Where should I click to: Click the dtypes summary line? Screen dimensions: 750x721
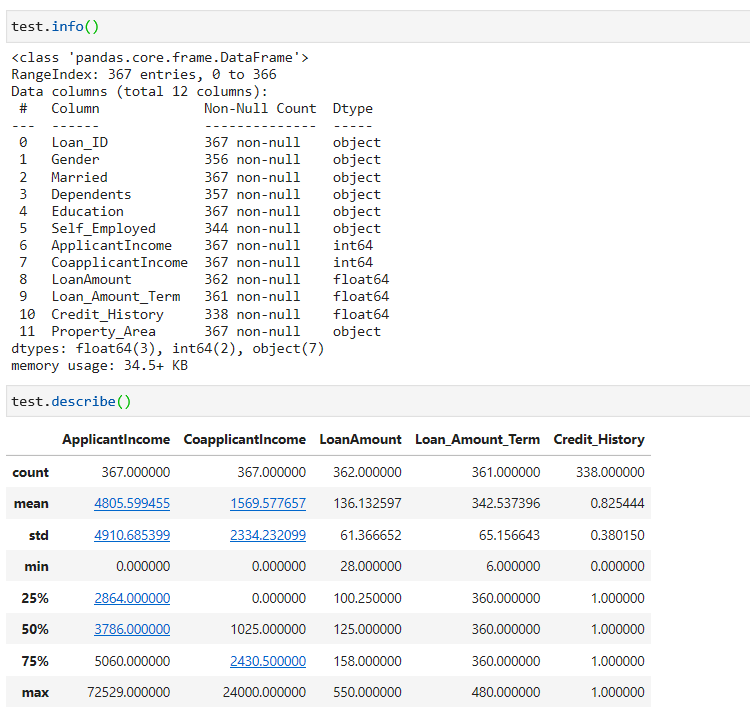click(x=167, y=348)
